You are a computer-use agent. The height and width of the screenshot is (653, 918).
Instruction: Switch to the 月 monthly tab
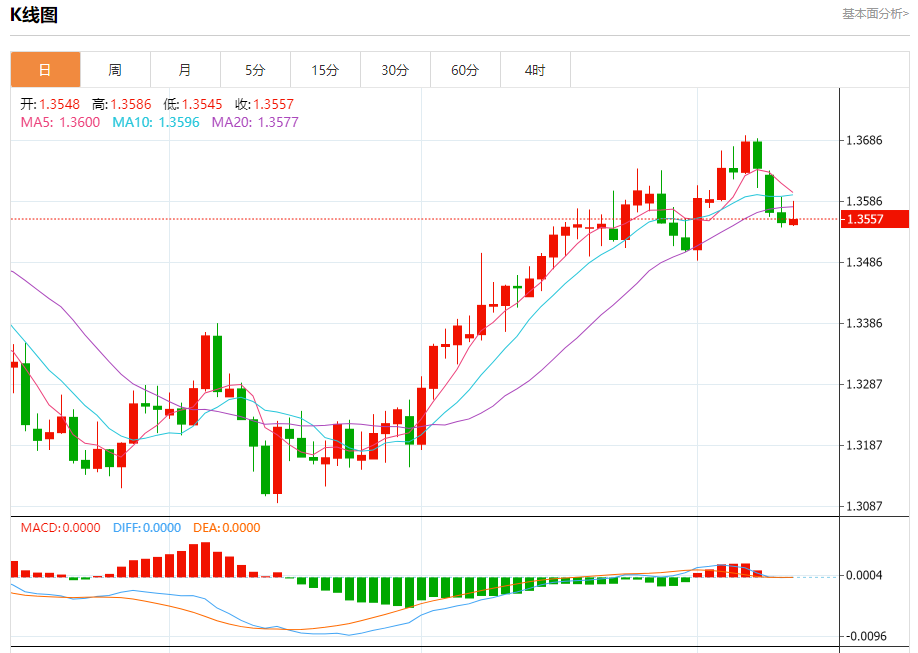(x=185, y=70)
